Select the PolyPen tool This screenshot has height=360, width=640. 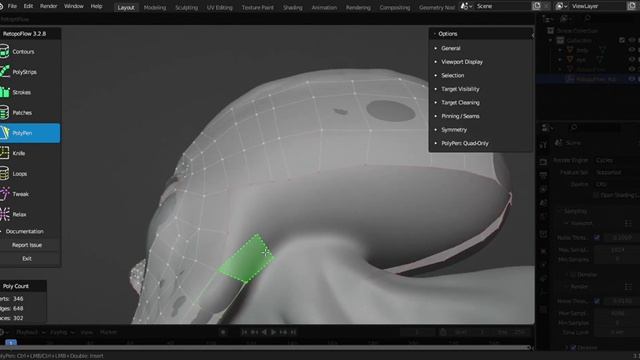30,133
